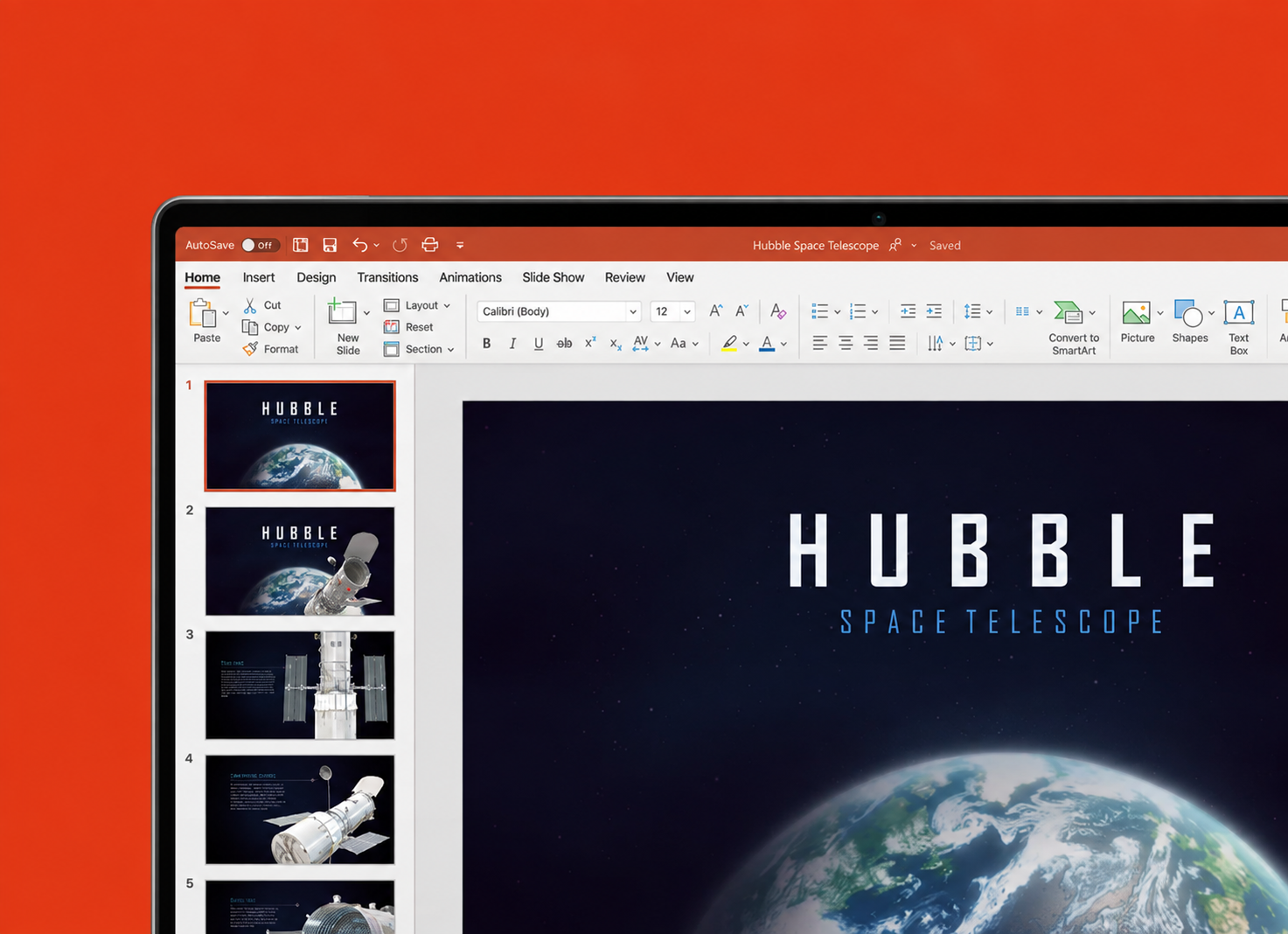Screen dimensions: 1288x934
Task: Insert a Text Box
Action: (x=1239, y=327)
